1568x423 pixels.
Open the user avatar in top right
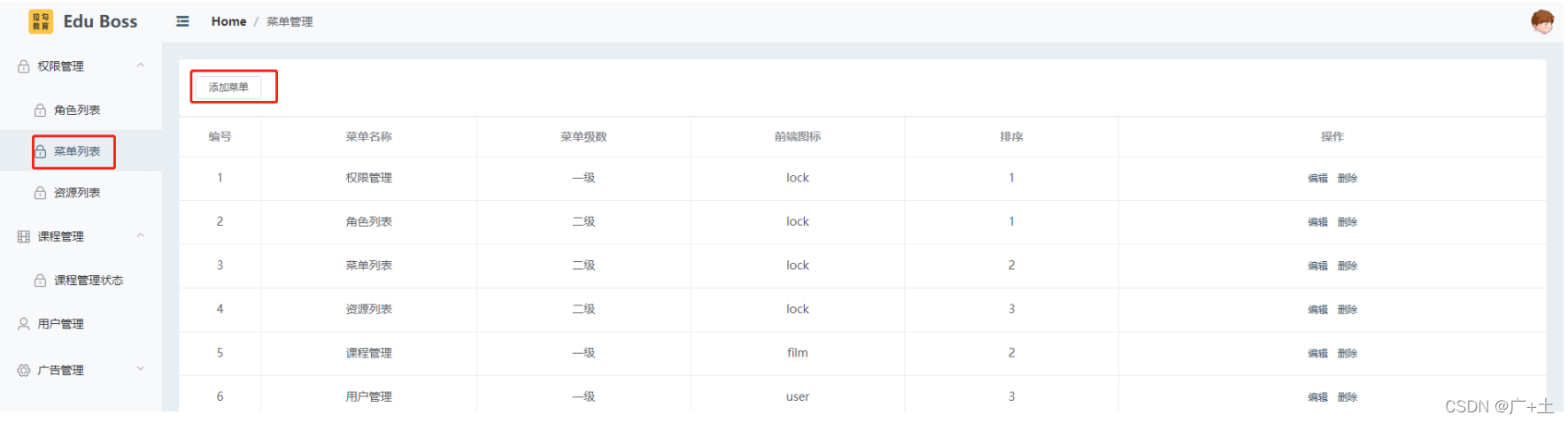pyautogui.click(x=1542, y=21)
